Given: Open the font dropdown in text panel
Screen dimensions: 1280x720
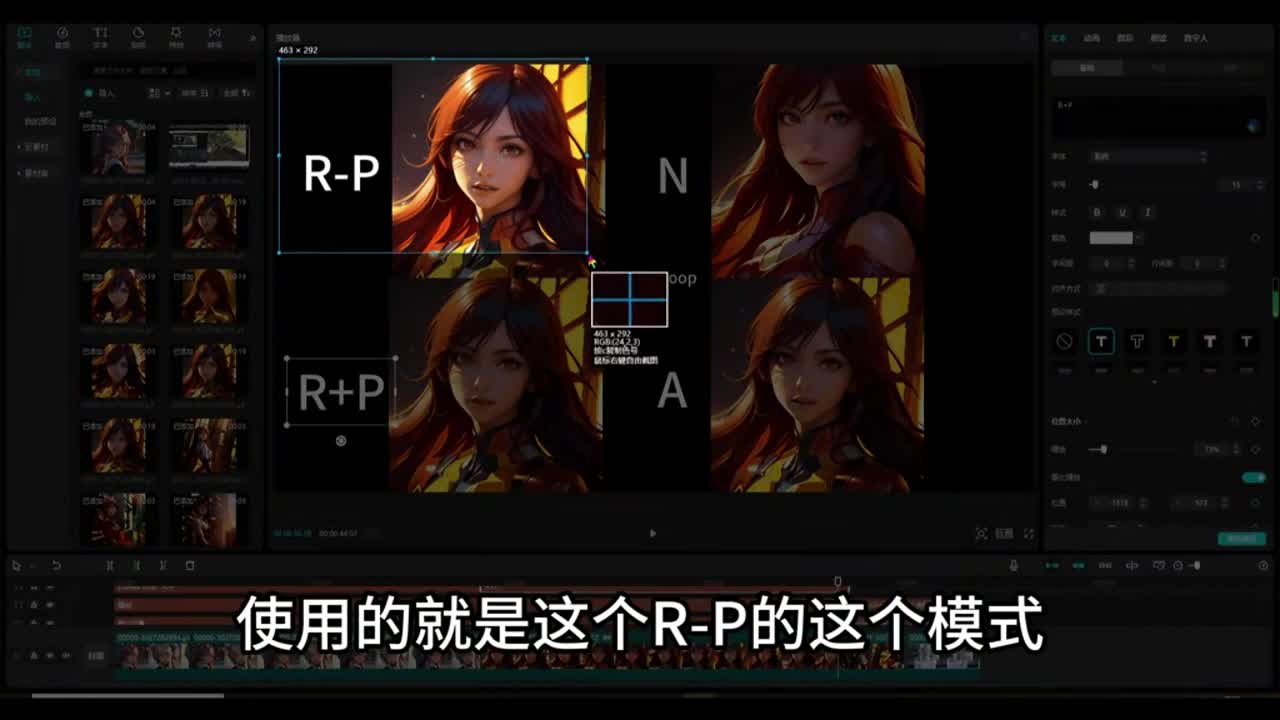Looking at the screenshot, I should pyautogui.click(x=1148, y=157).
